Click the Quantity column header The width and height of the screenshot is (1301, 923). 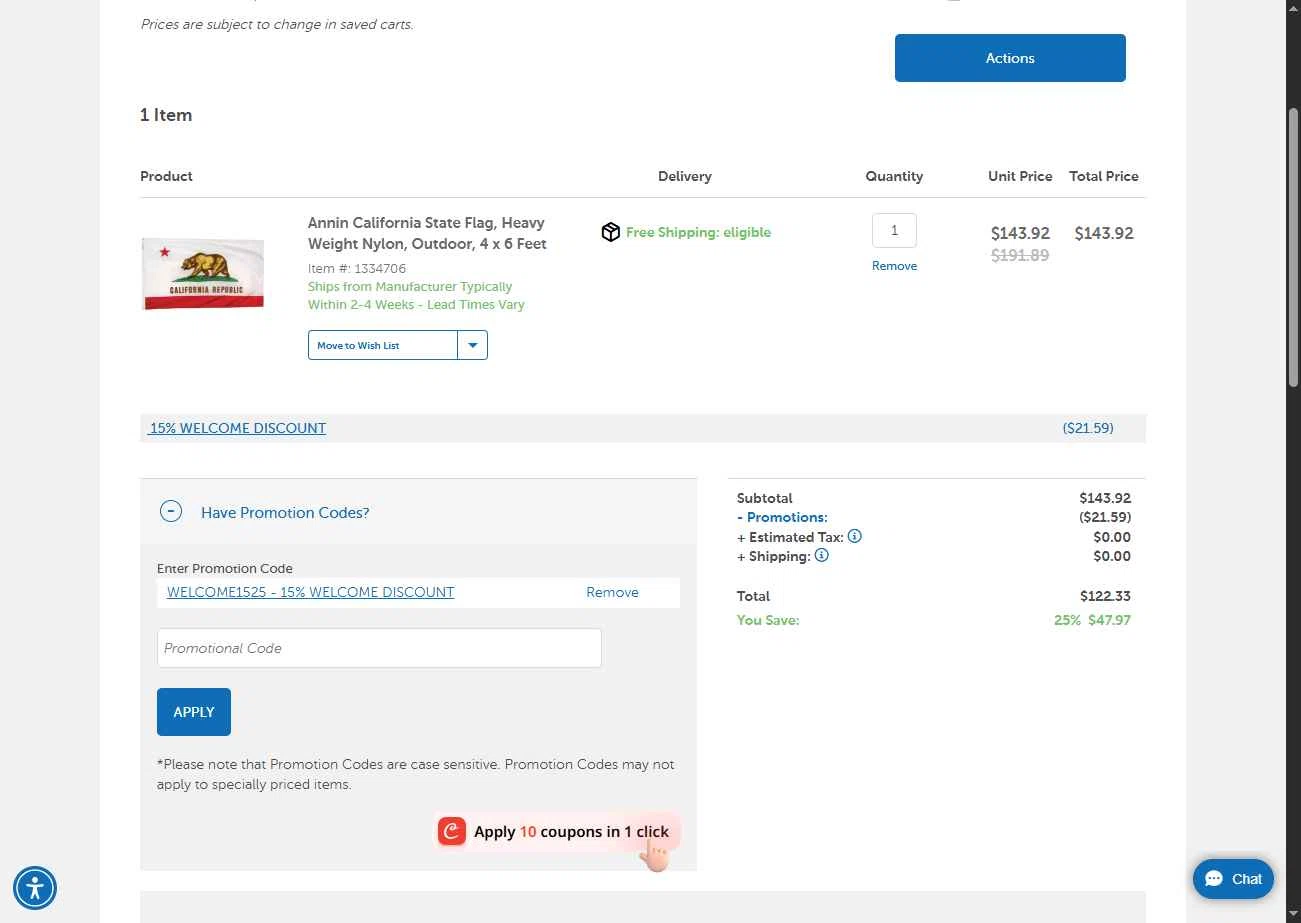tap(894, 176)
